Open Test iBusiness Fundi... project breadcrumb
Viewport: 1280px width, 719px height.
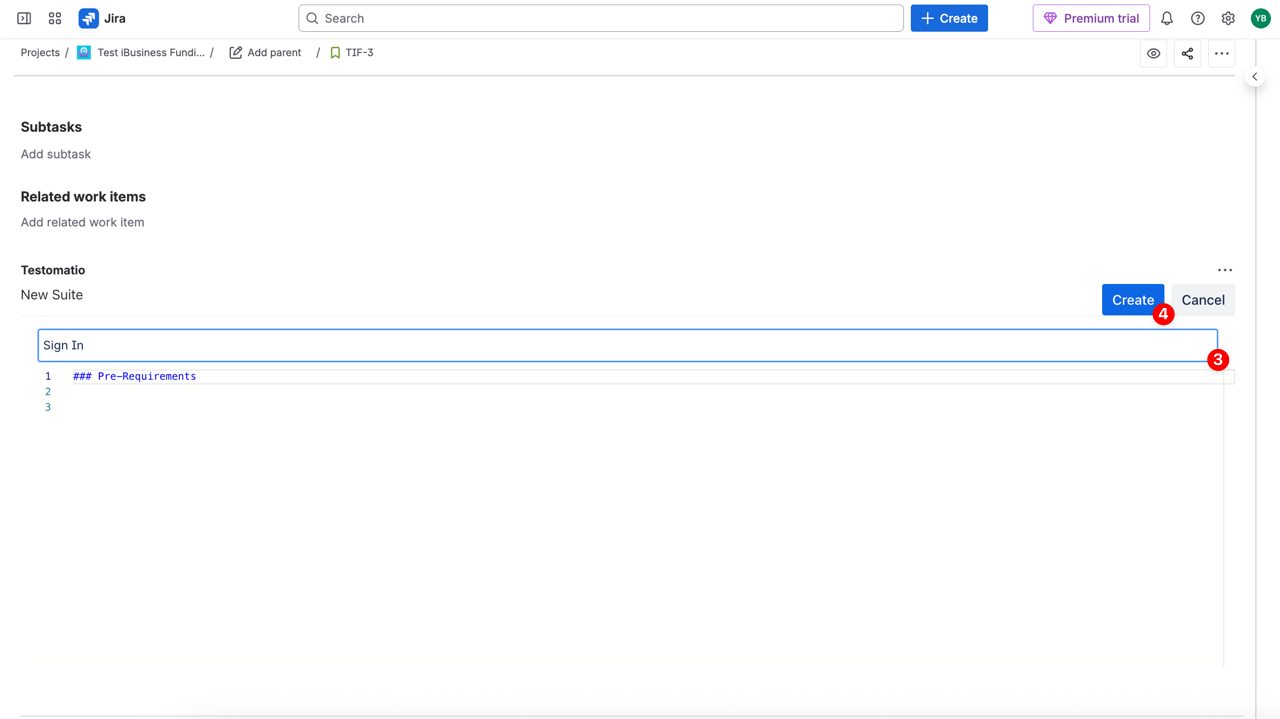[150, 53]
